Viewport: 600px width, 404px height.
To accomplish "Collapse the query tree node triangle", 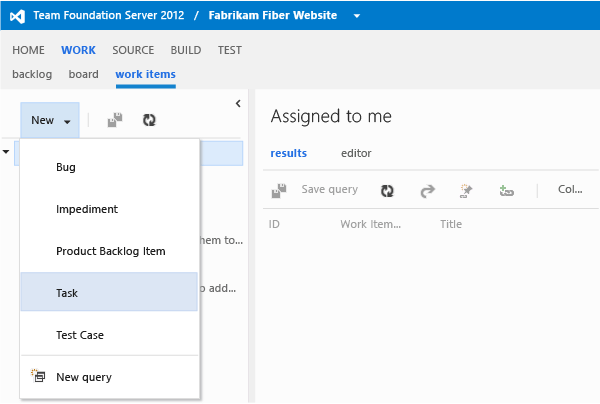I will 6,152.
